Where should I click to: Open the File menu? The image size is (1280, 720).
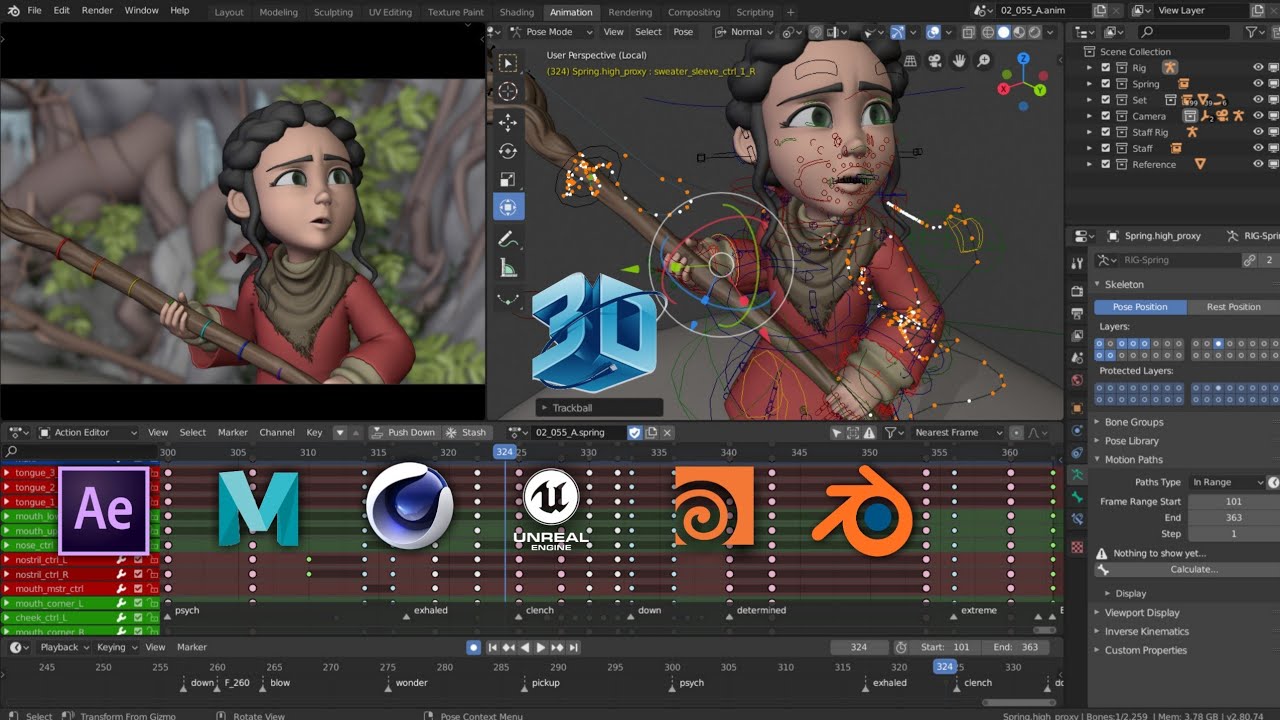click(34, 10)
